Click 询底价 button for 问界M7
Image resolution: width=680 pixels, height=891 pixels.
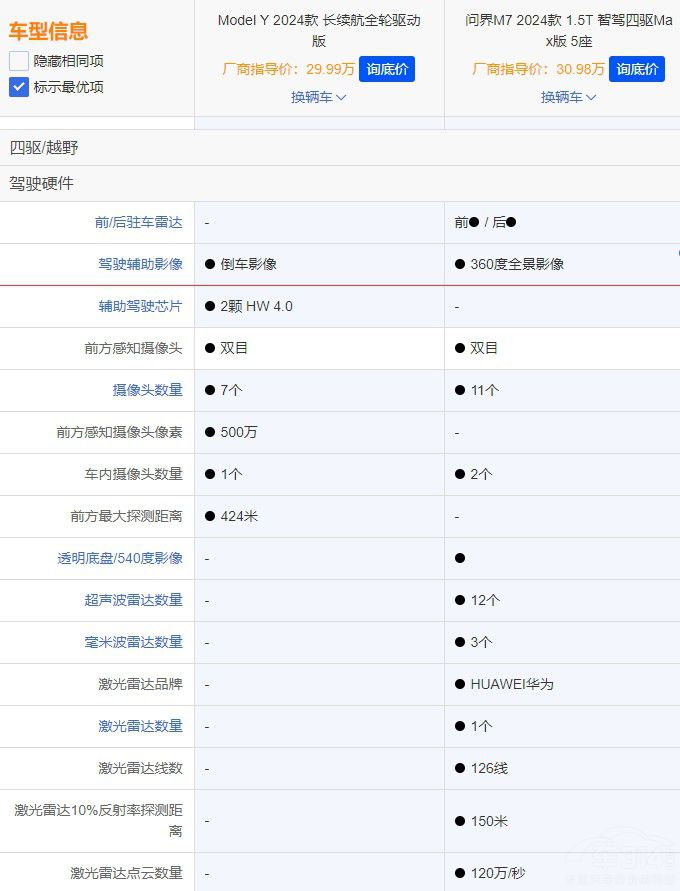coord(636,69)
